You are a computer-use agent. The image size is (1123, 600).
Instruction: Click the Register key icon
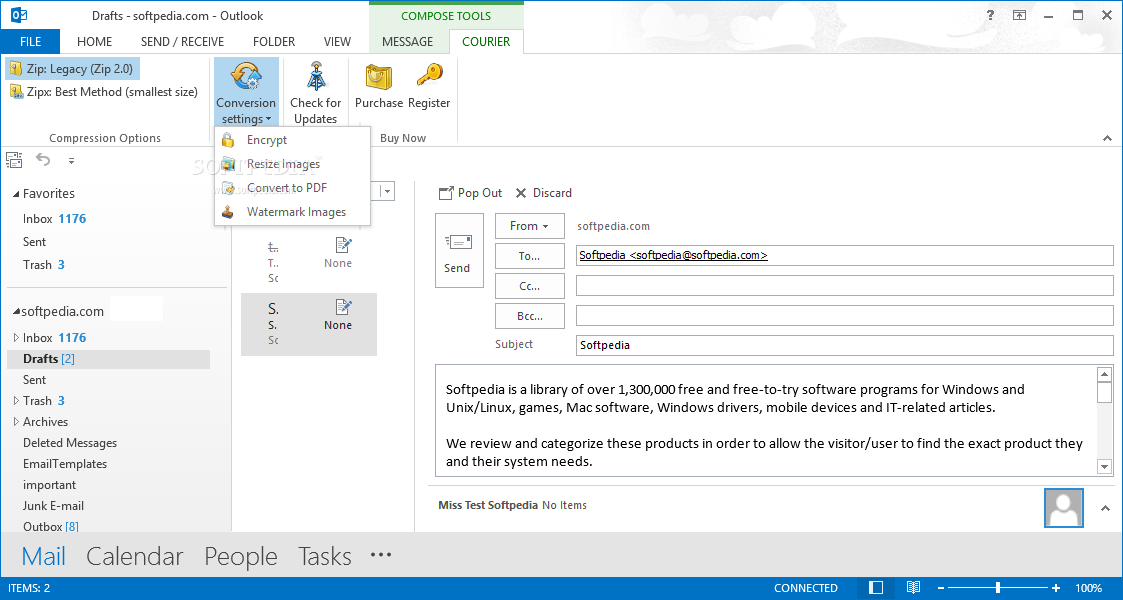429,77
